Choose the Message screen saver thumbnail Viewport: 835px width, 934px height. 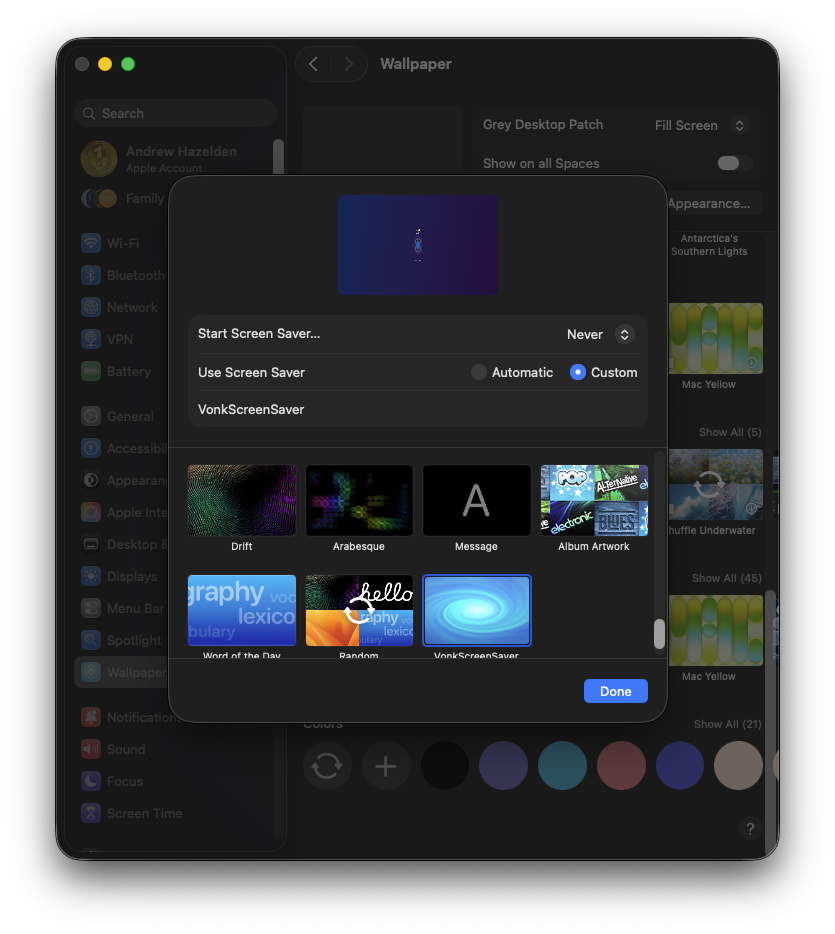[476, 500]
